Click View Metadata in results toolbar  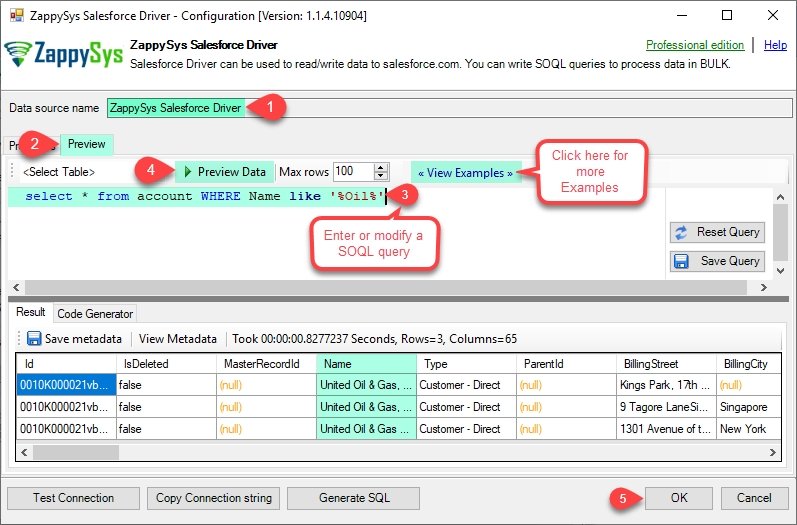177,339
